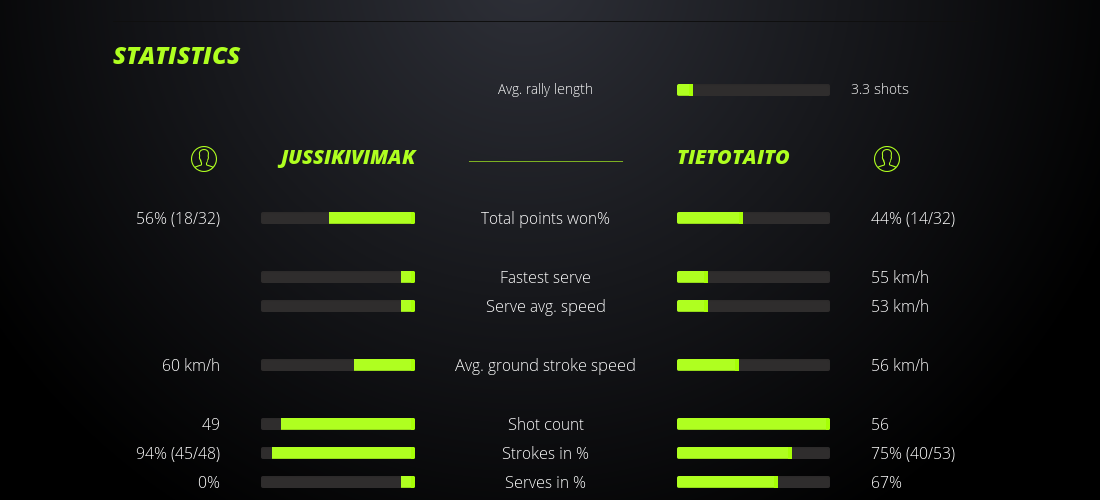Image resolution: width=1100 pixels, height=500 pixels.
Task: Click the STATISTICS heading
Action: point(177,56)
